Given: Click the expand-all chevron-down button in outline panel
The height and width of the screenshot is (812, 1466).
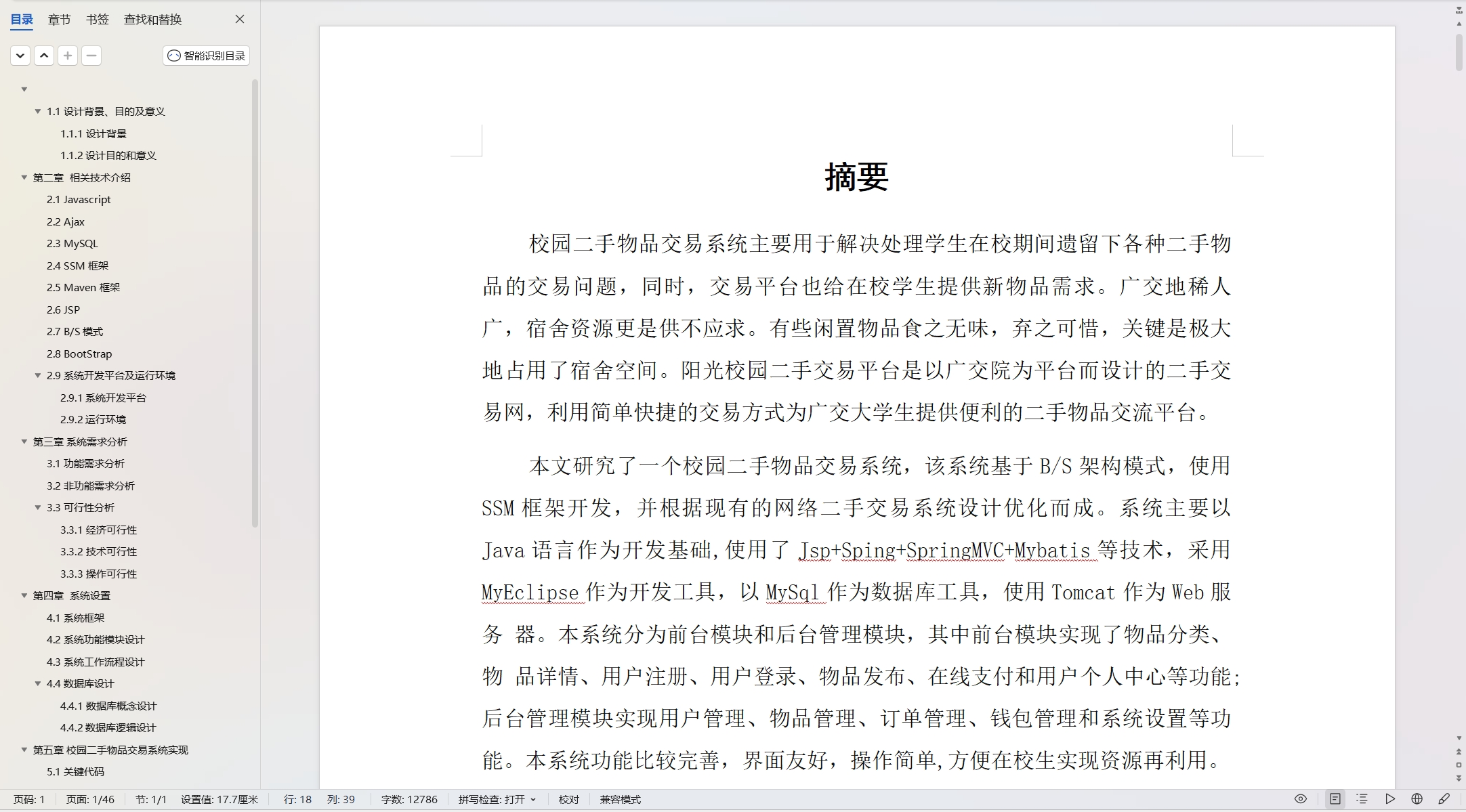Looking at the screenshot, I should click(20, 56).
